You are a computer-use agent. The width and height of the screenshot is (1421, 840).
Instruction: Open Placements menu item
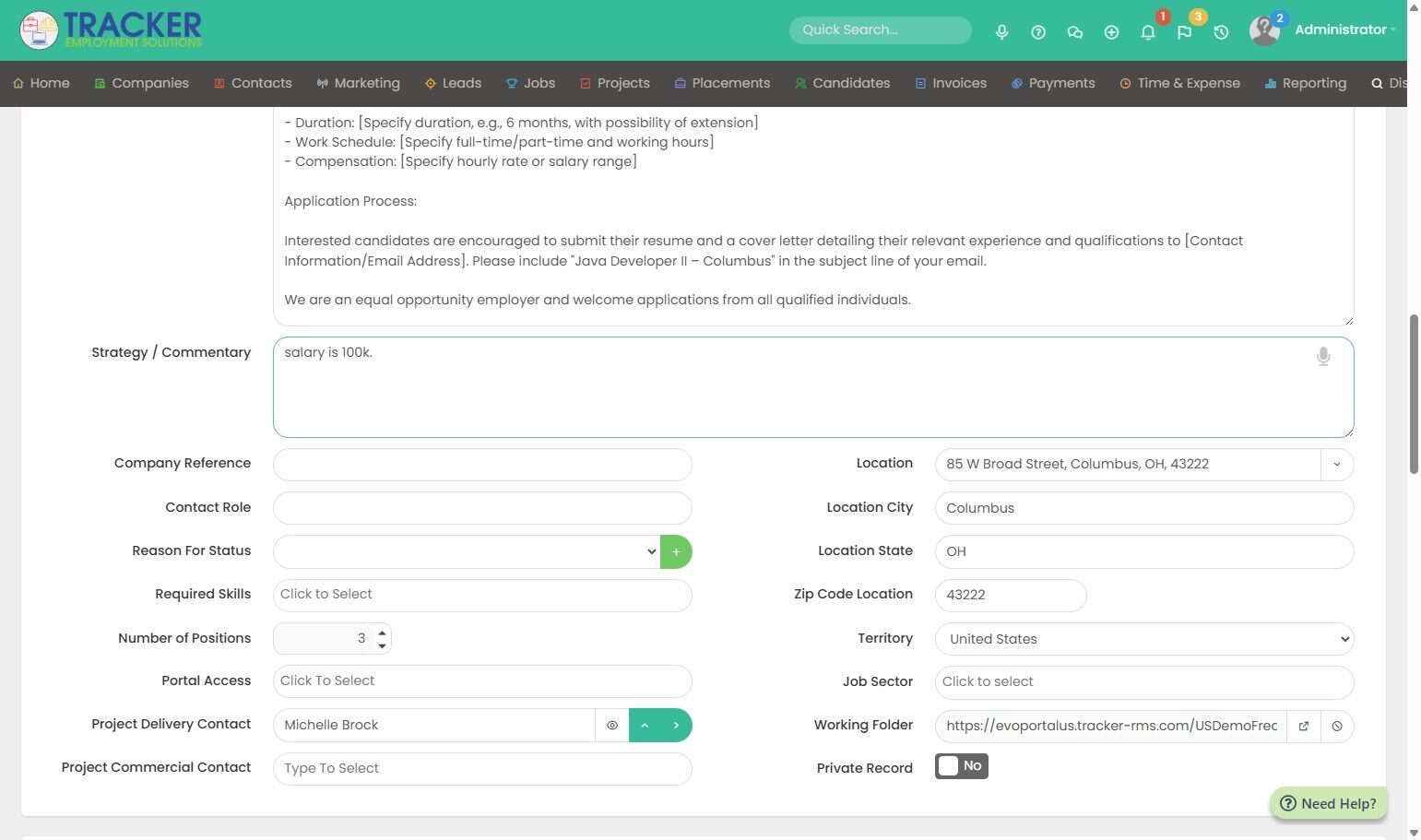coord(722,83)
